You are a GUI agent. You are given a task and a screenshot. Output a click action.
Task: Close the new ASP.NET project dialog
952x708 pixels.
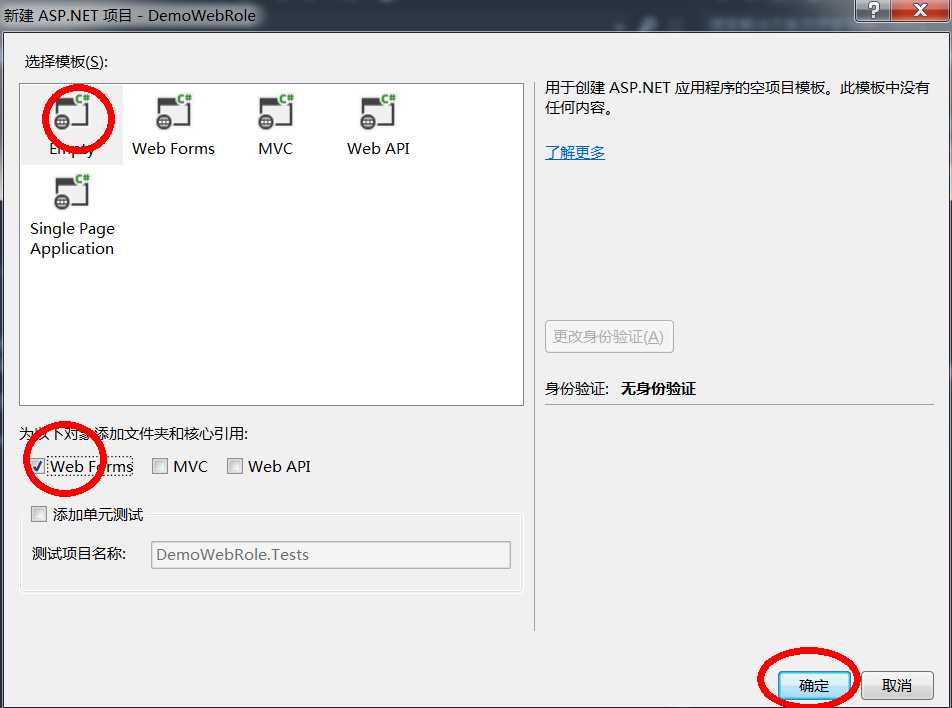(x=920, y=10)
